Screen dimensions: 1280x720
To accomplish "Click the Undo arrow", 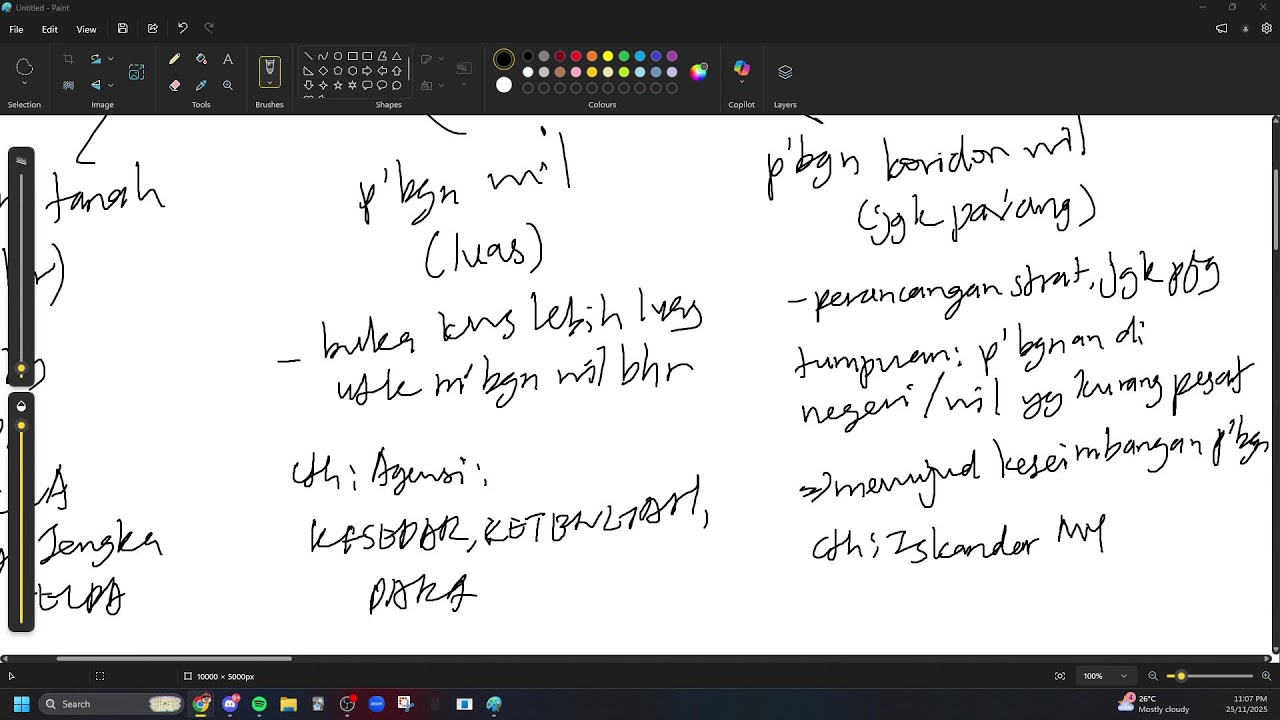I will [x=182, y=29].
